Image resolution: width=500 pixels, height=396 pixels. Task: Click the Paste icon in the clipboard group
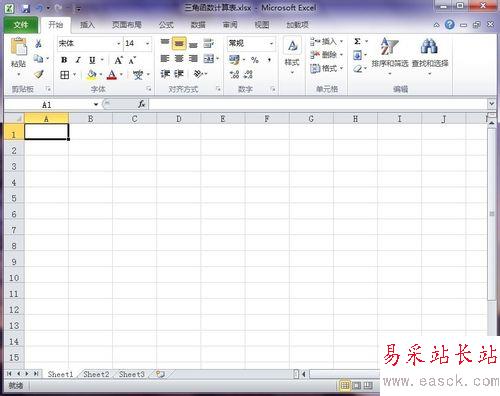pos(19,47)
